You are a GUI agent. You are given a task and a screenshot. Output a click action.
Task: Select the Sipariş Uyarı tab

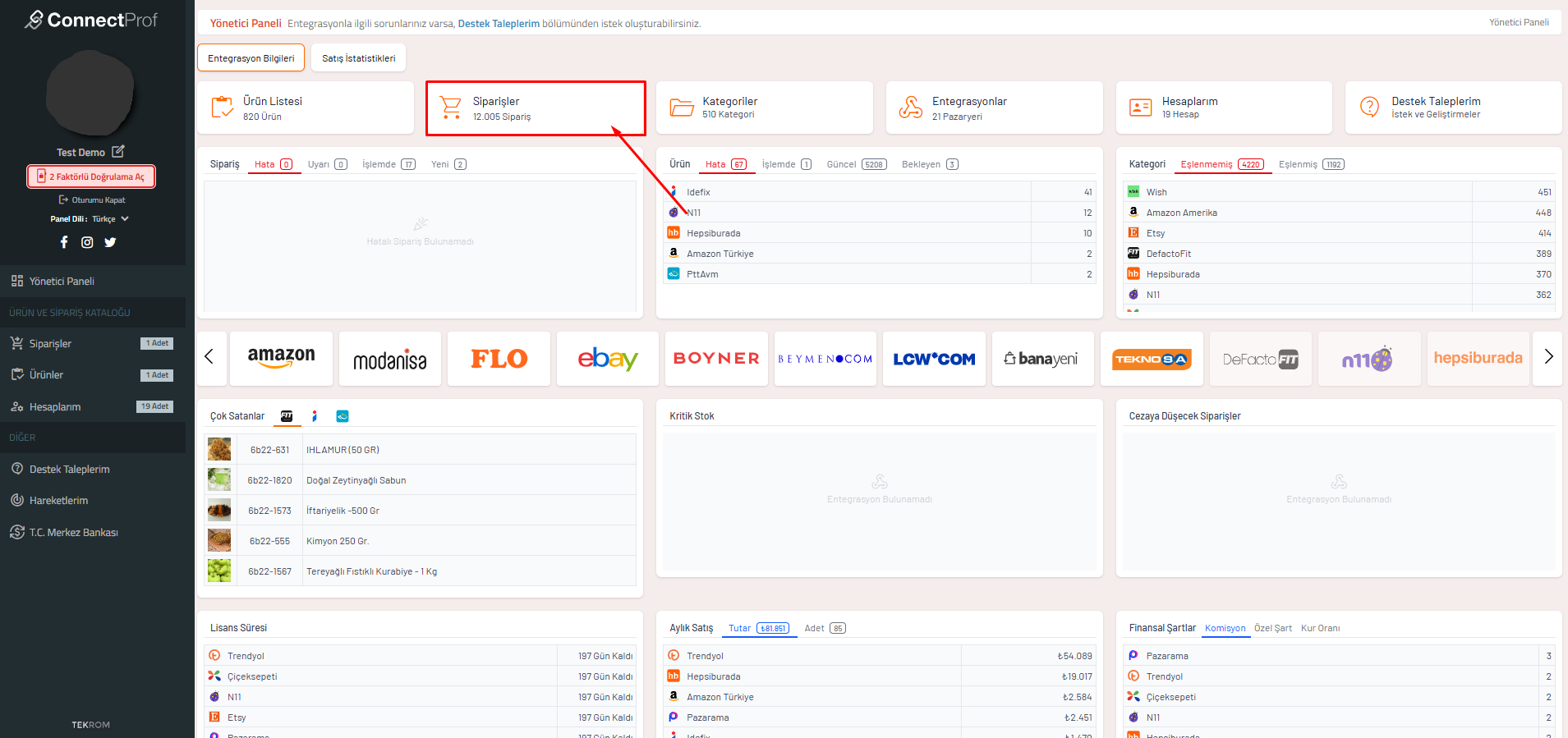click(327, 164)
